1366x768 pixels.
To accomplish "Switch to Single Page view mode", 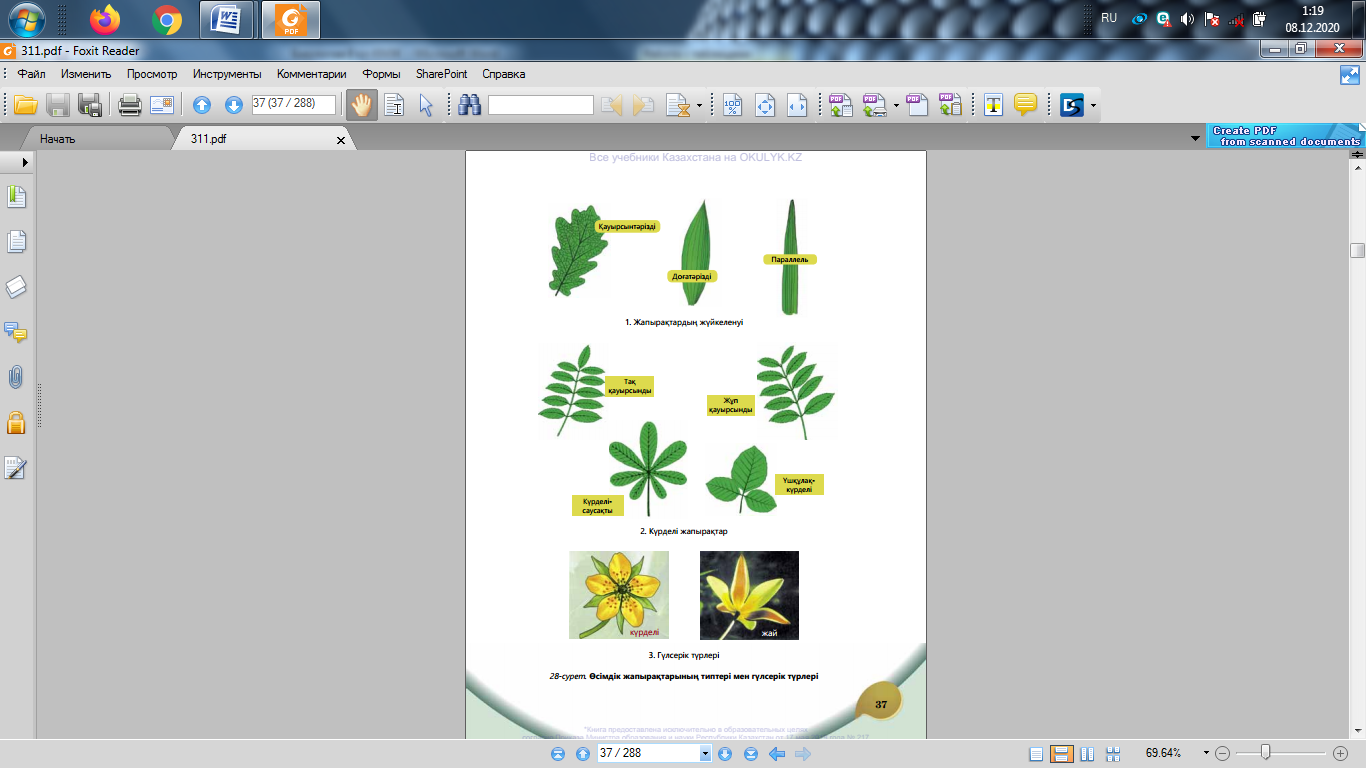I will click(x=1037, y=754).
